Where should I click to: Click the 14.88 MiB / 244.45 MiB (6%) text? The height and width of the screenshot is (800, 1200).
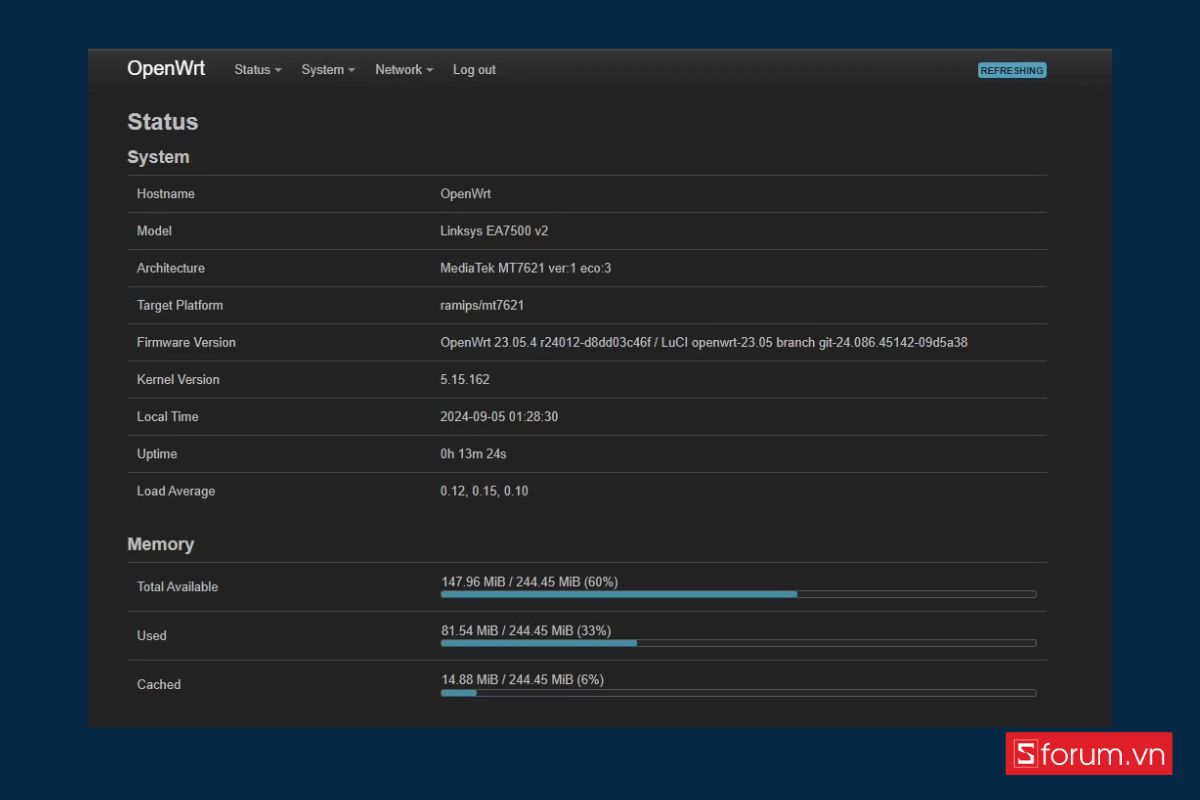[523, 679]
